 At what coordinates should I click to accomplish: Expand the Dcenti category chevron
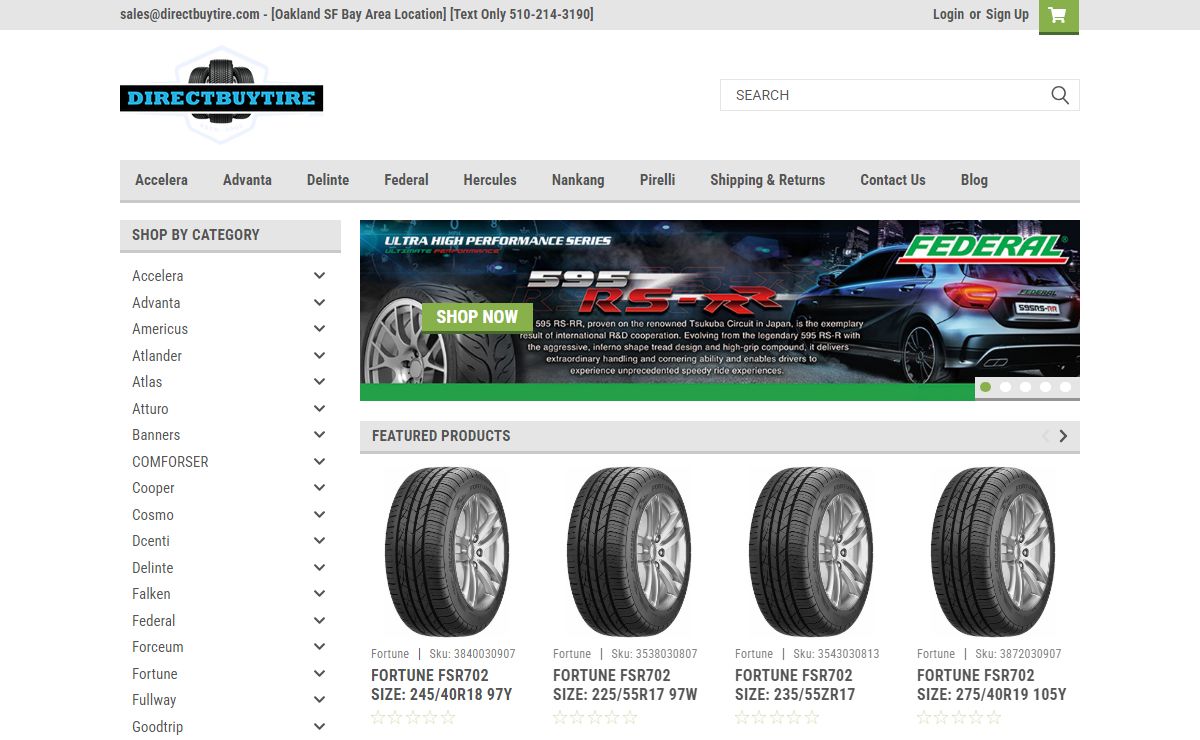point(319,541)
